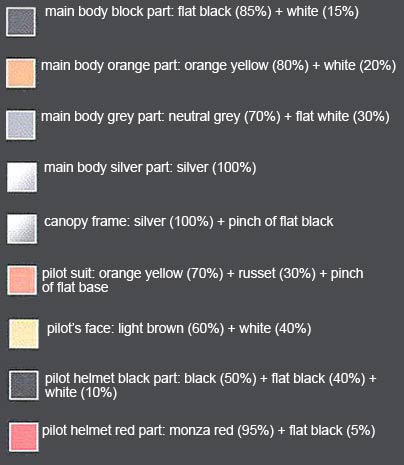Select the 'pilot suit: orange yellow' text line
Screen dimensions: 404x465
point(203,273)
